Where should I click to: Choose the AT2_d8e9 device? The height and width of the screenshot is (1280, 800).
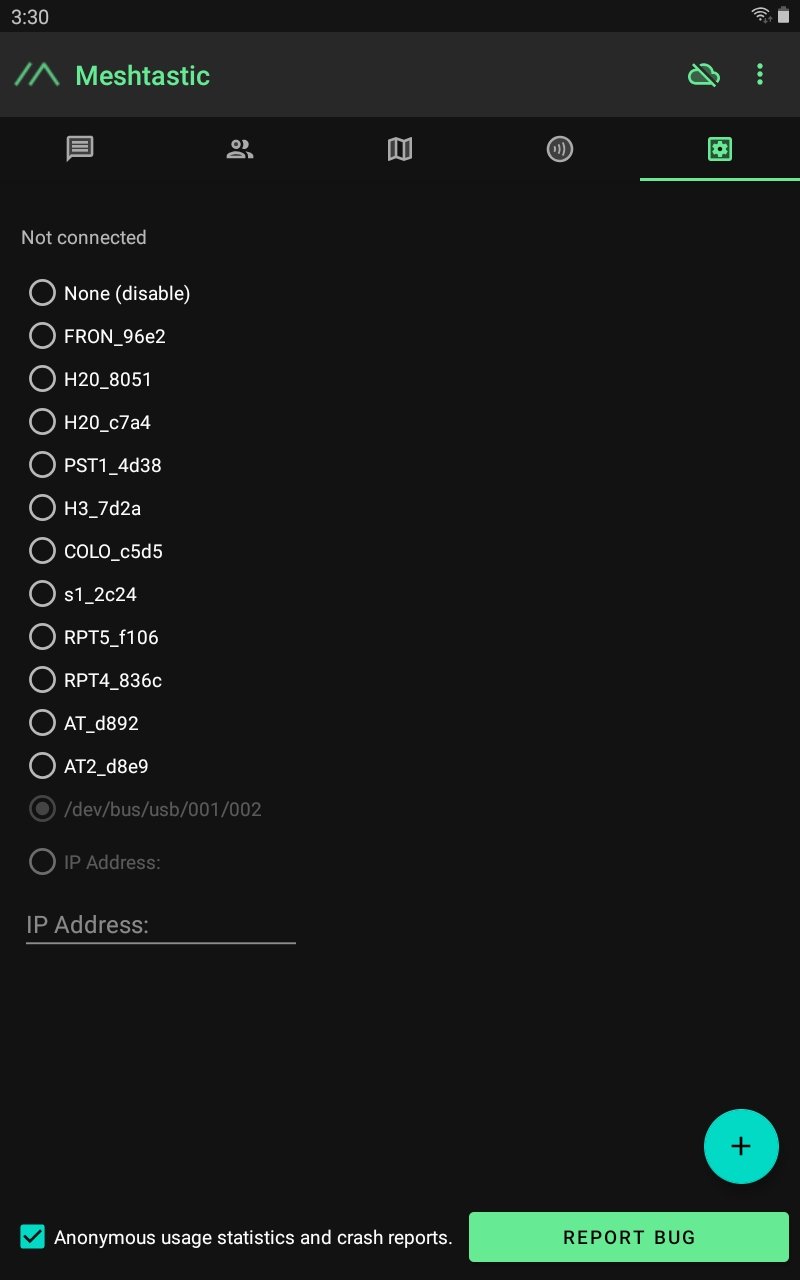[x=42, y=766]
